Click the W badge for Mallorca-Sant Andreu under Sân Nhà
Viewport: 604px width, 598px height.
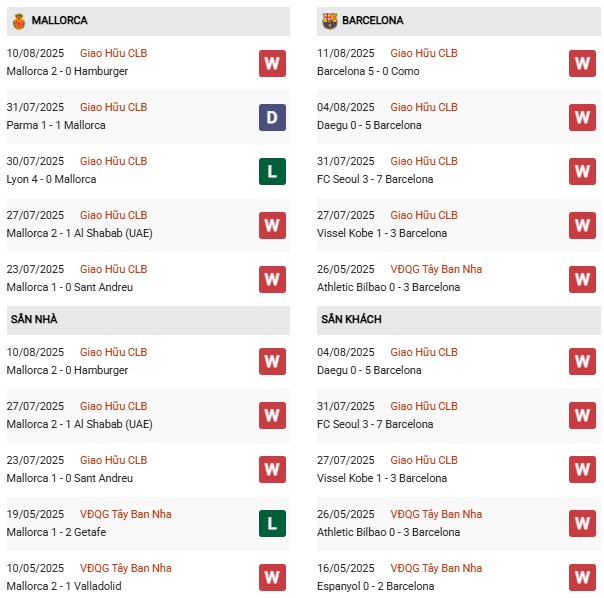pyautogui.click(x=272, y=469)
